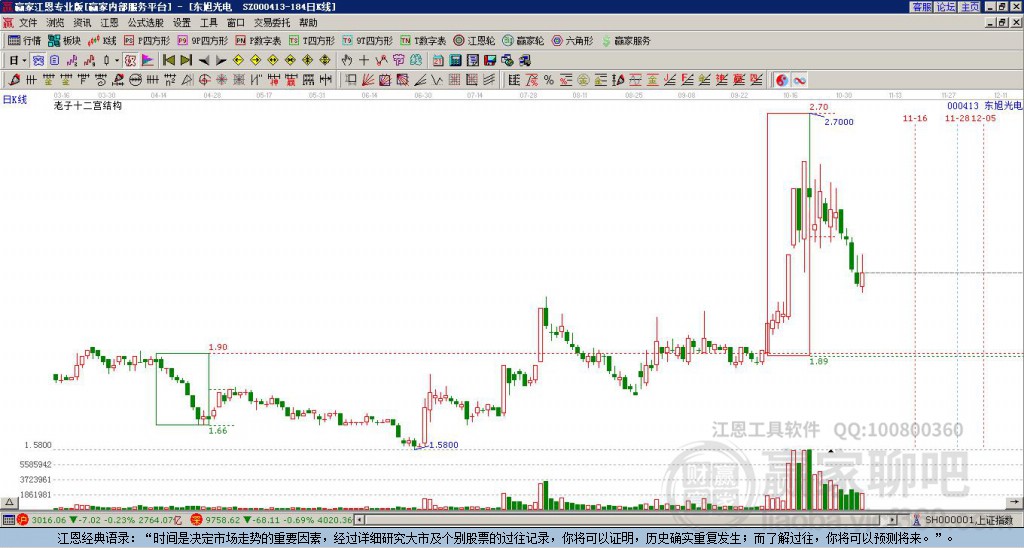Click the hand pan tool icon

pyautogui.click(x=346, y=61)
